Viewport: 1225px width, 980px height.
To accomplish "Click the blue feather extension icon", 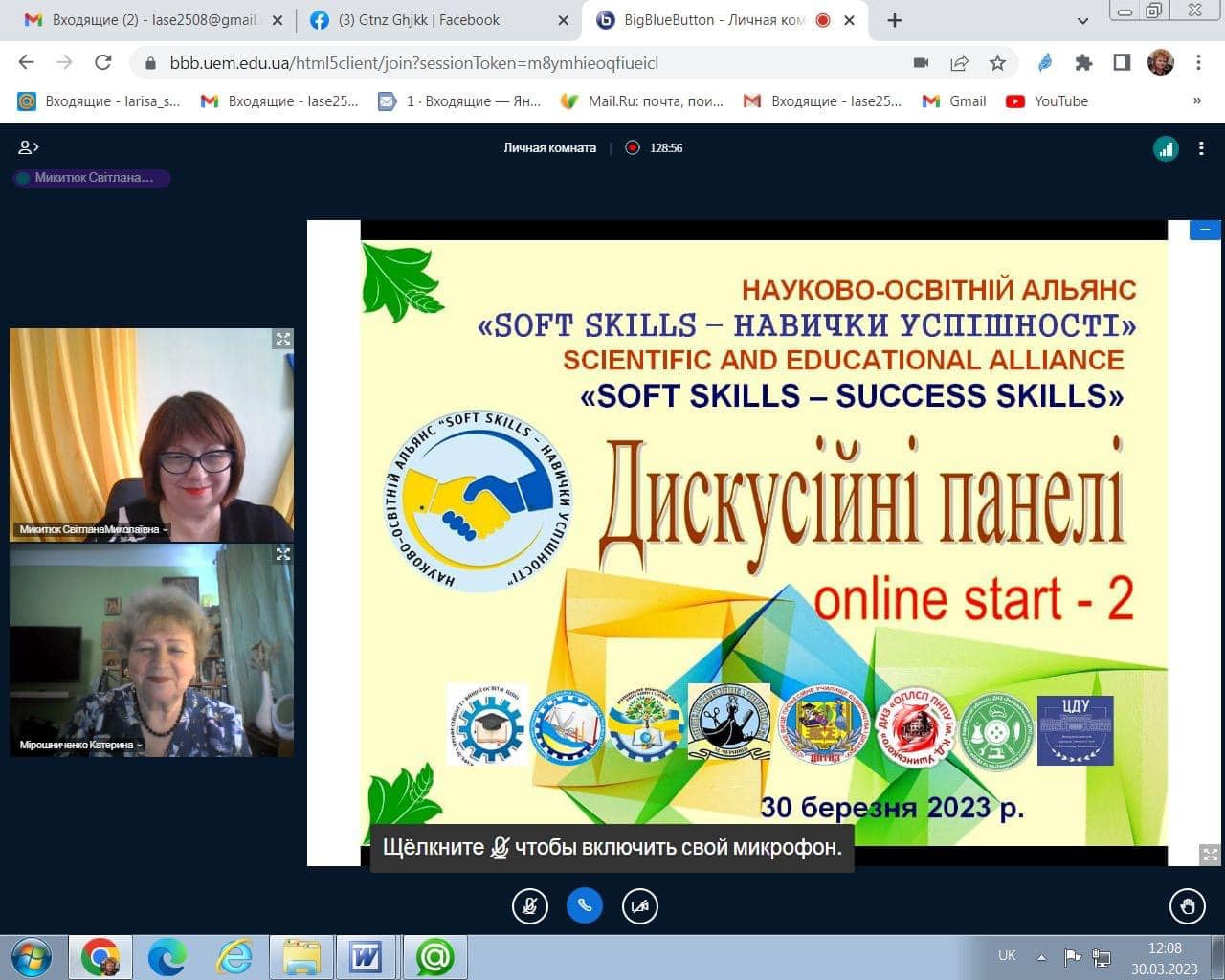I will tap(1045, 63).
